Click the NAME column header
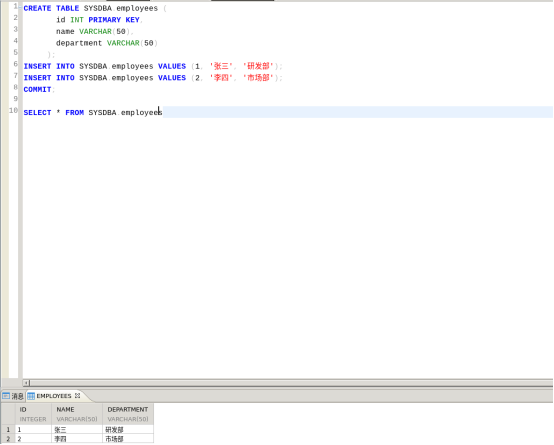554x445 pixels. click(x=77, y=414)
